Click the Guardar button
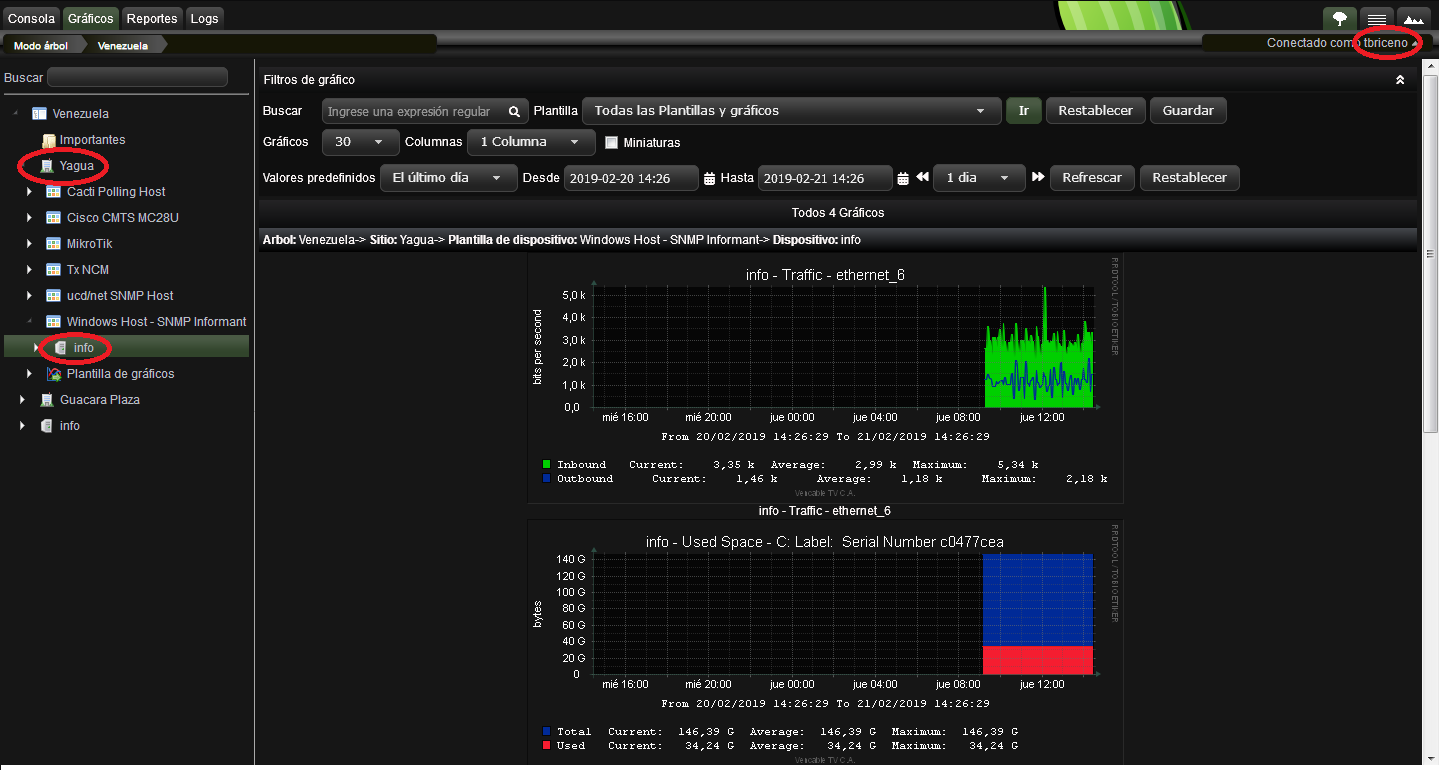Viewport: 1439px width, 770px height. (1187, 111)
